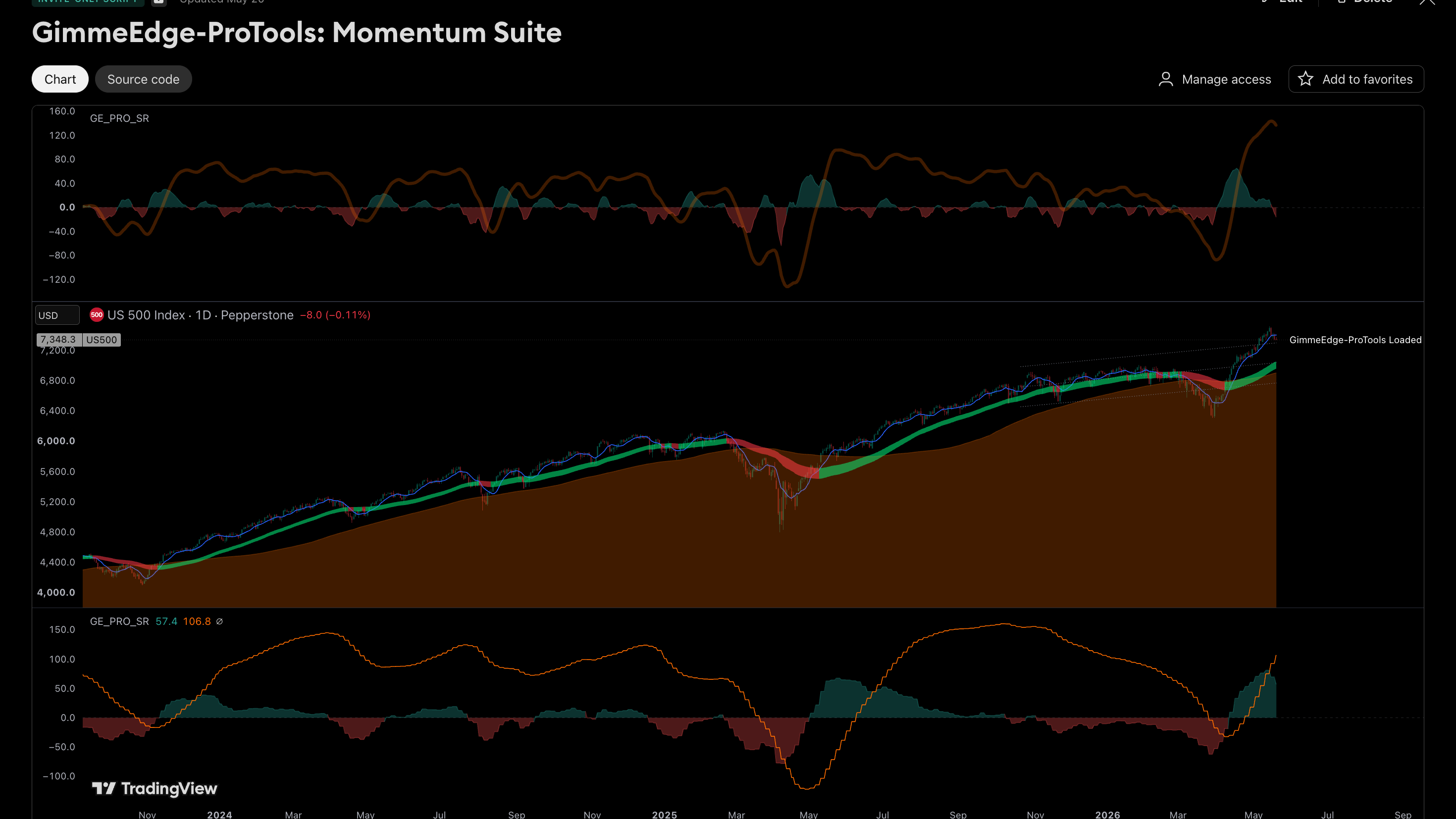Switch to the Chart tab
The height and width of the screenshot is (819, 1456).
point(60,79)
